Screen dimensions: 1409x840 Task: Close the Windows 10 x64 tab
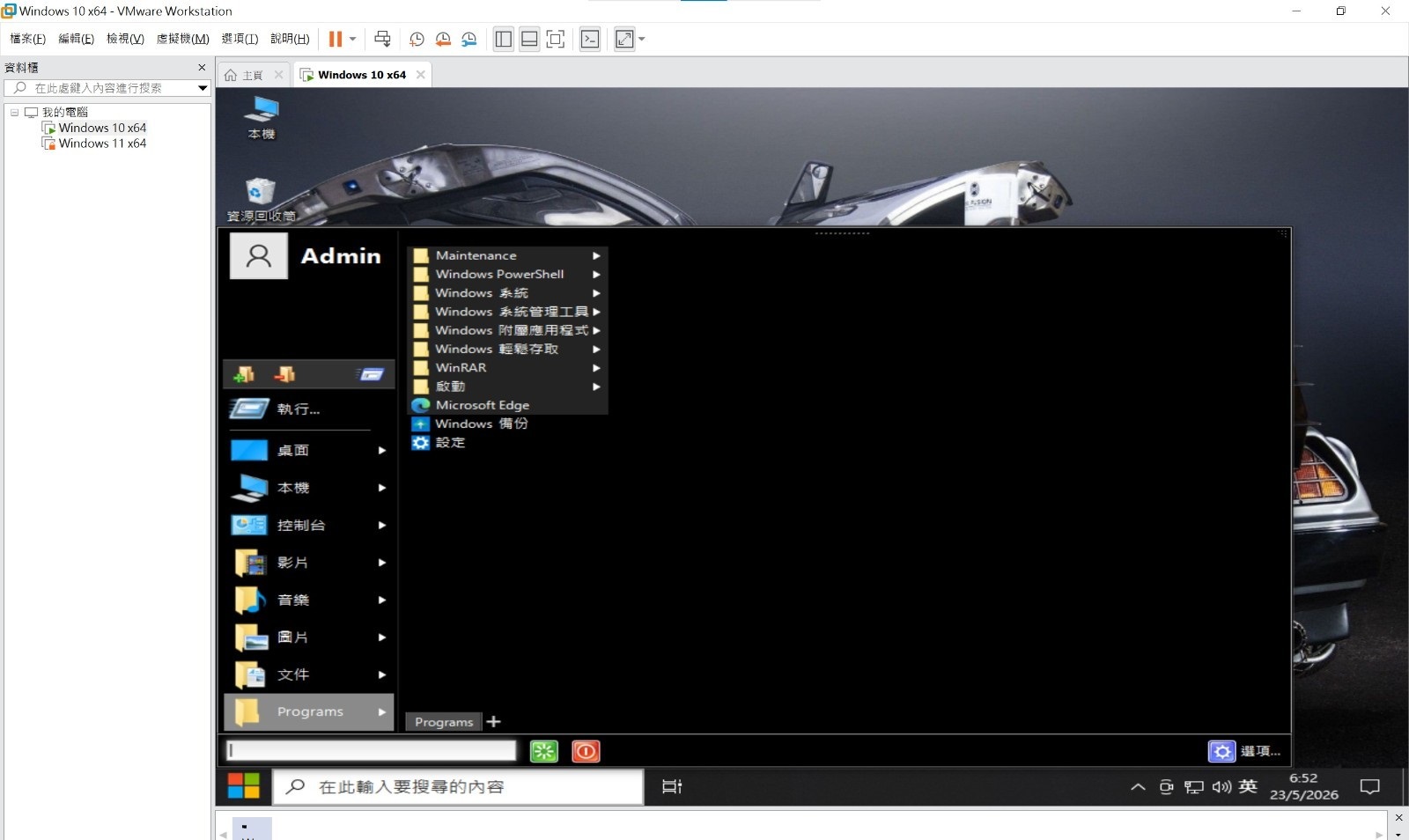coord(421,75)
